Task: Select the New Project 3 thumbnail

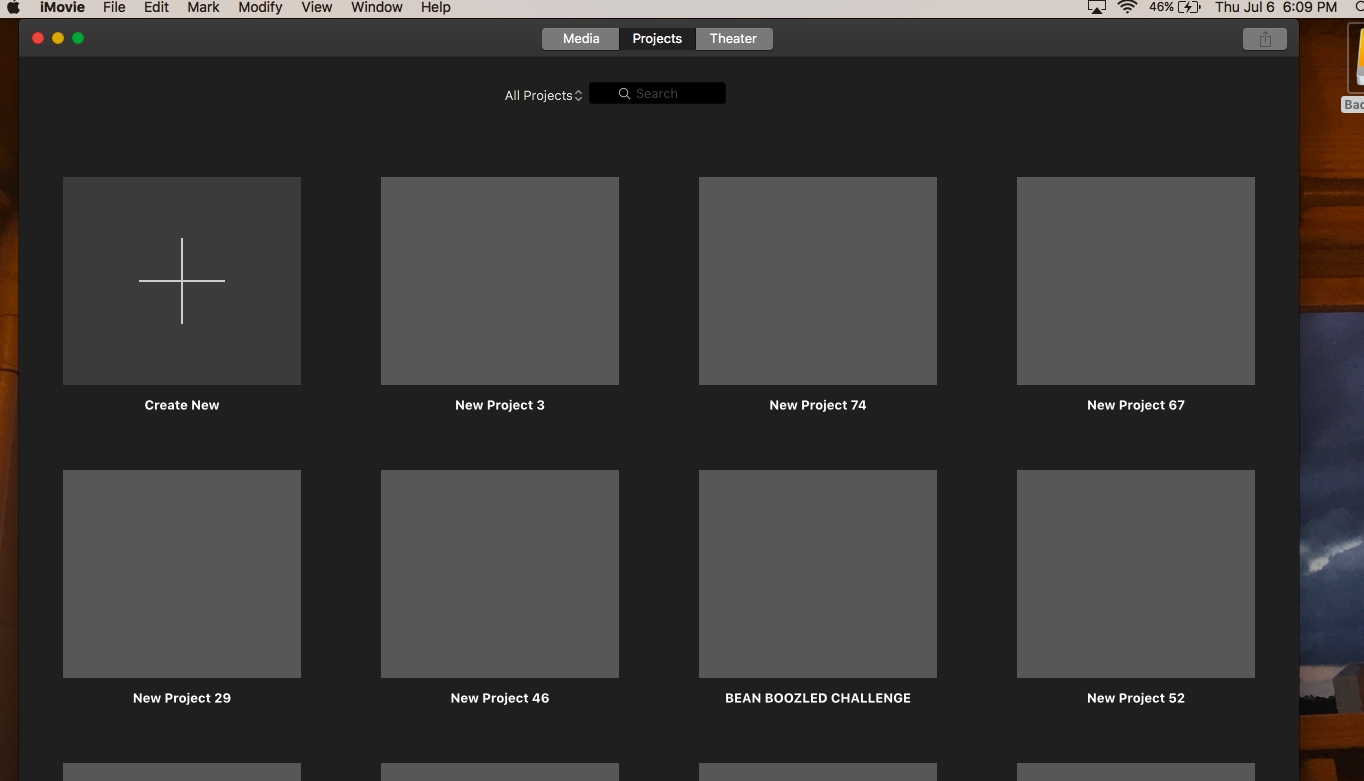Action: [500, 281]
